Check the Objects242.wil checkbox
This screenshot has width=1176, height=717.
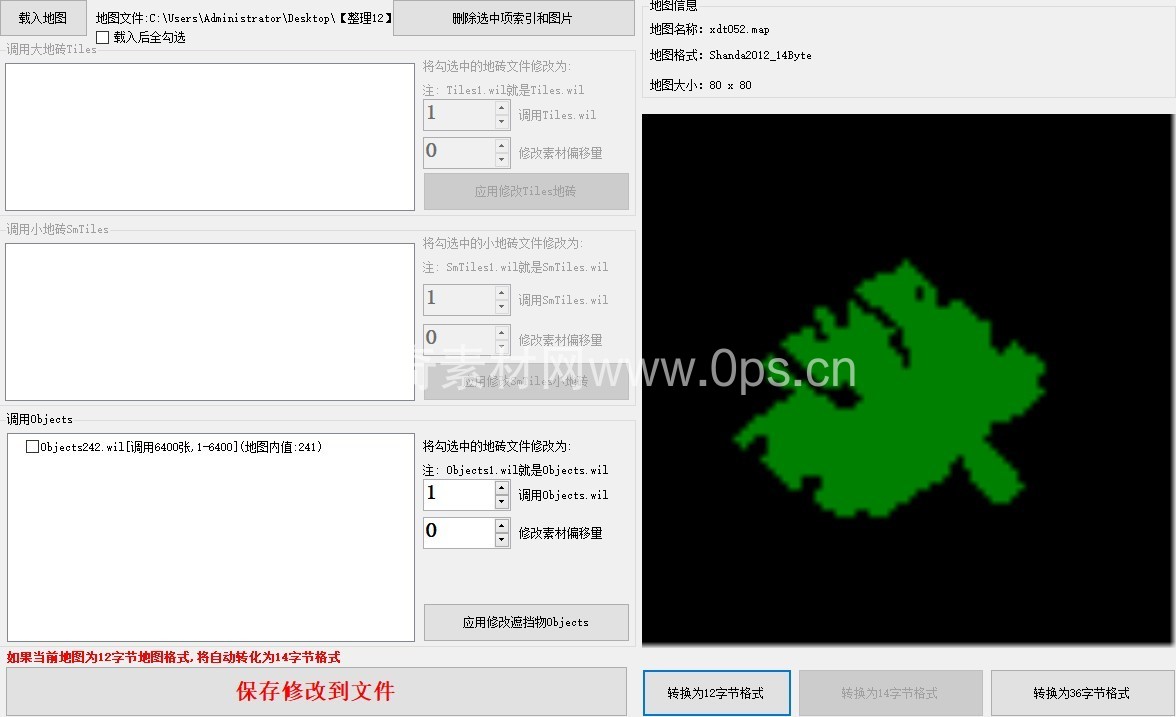coord(33,448)
